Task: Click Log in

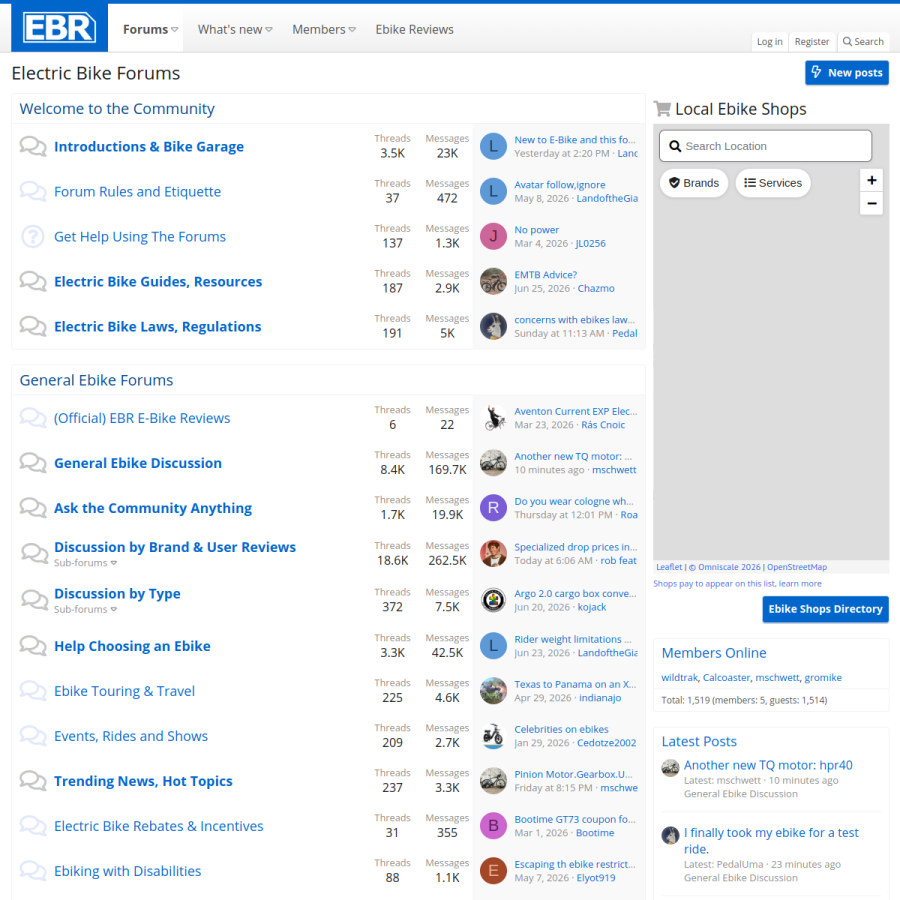Action: [769, 41]
